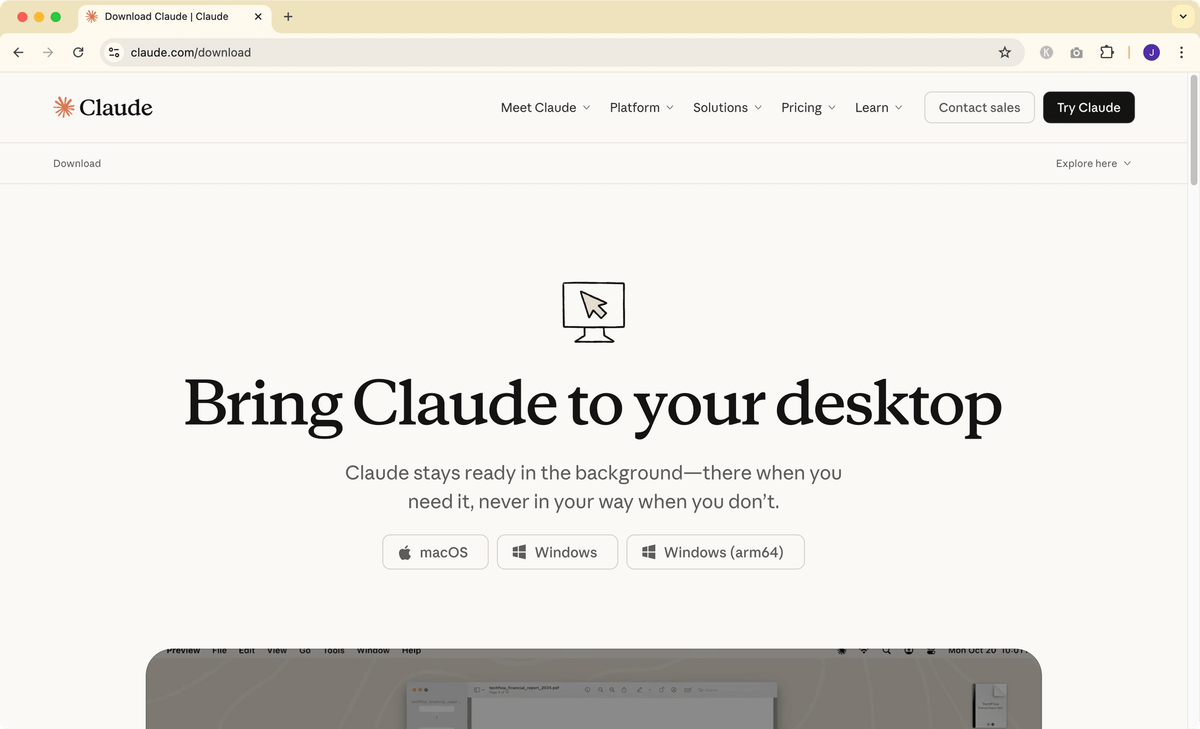1200x729 pixels.
Task: View site information icon in address bar
Action: (x=114, y=52)
